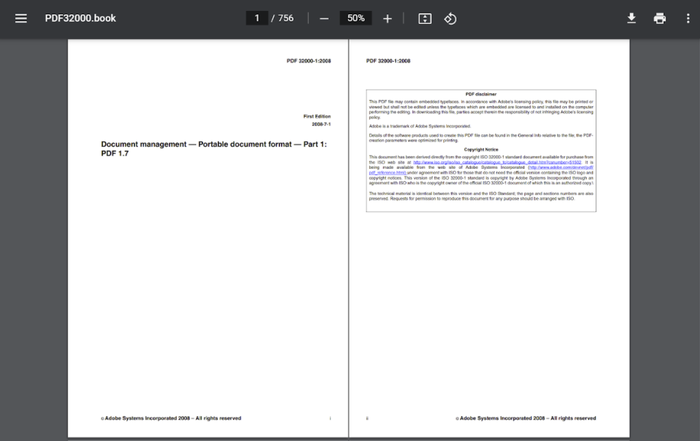Click the Adobe copyright footer on first page

tap(171, 418)
